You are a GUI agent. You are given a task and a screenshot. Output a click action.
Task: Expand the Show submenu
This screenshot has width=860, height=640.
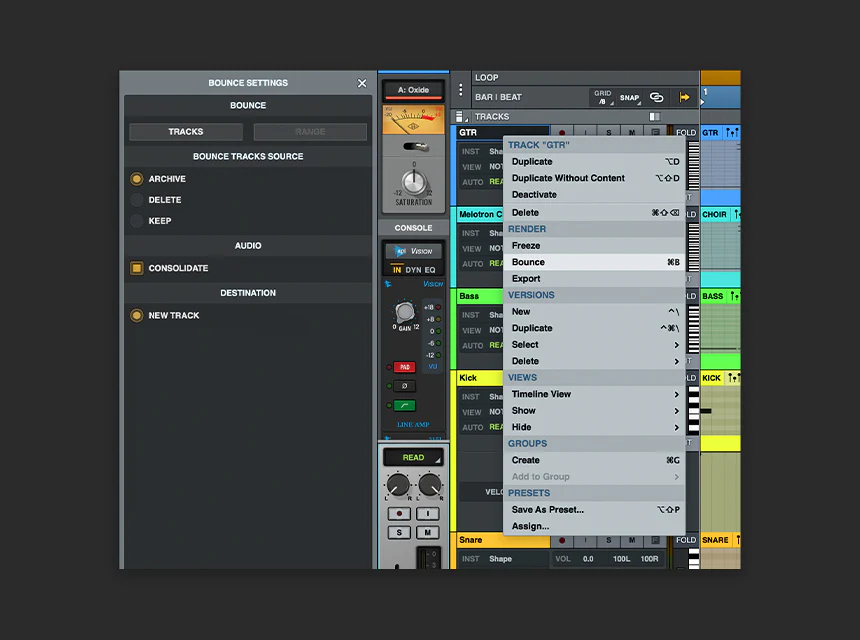click(x=595, y=410)
